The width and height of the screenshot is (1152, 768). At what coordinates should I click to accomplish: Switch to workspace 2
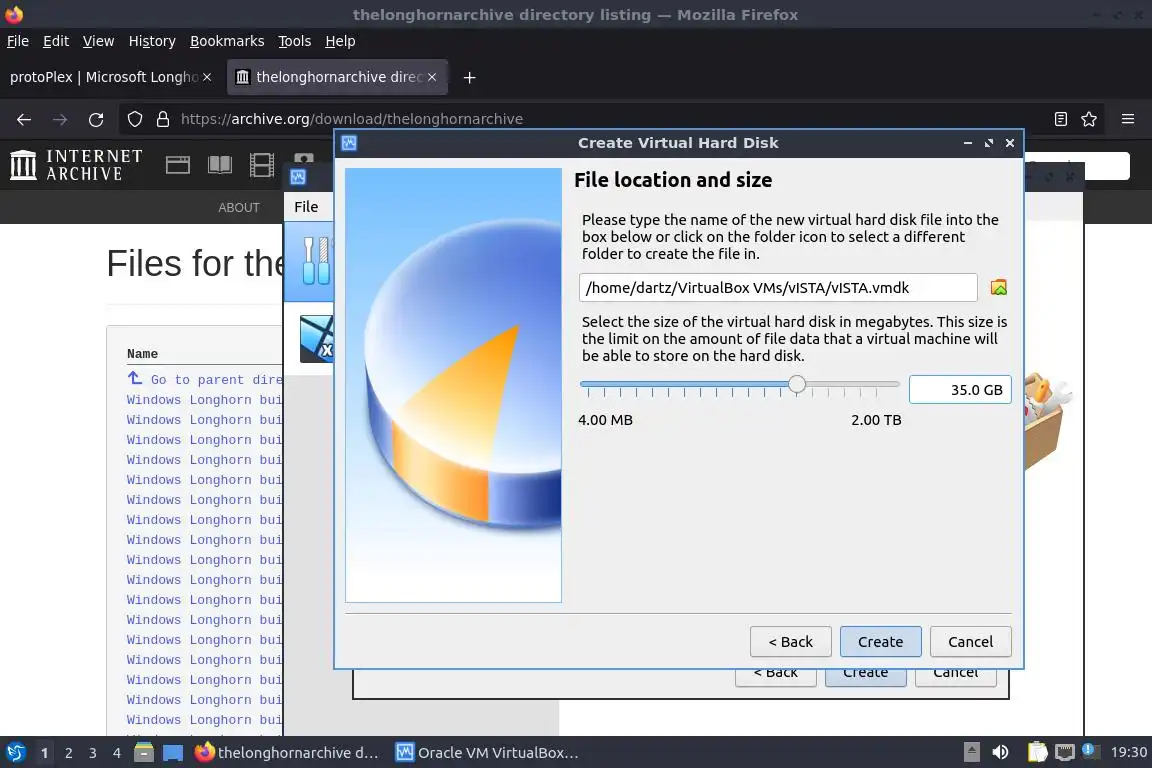[68, 753]
